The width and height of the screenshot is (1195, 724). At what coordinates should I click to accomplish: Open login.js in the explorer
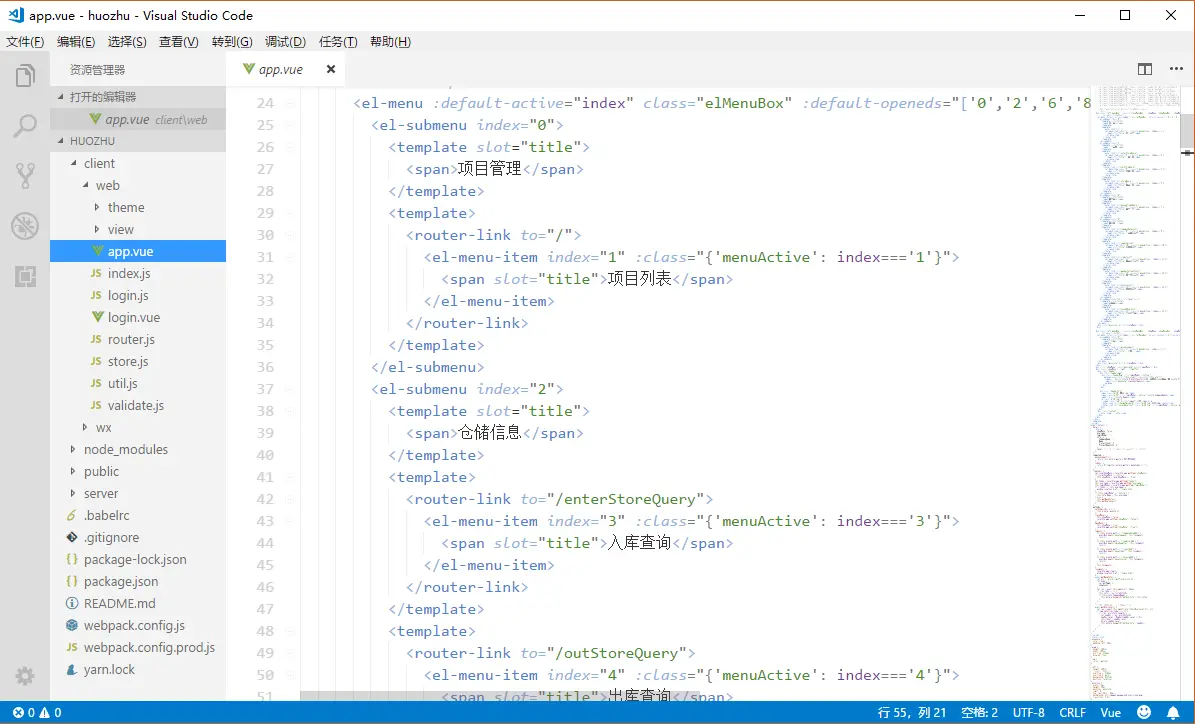point(138,296)
